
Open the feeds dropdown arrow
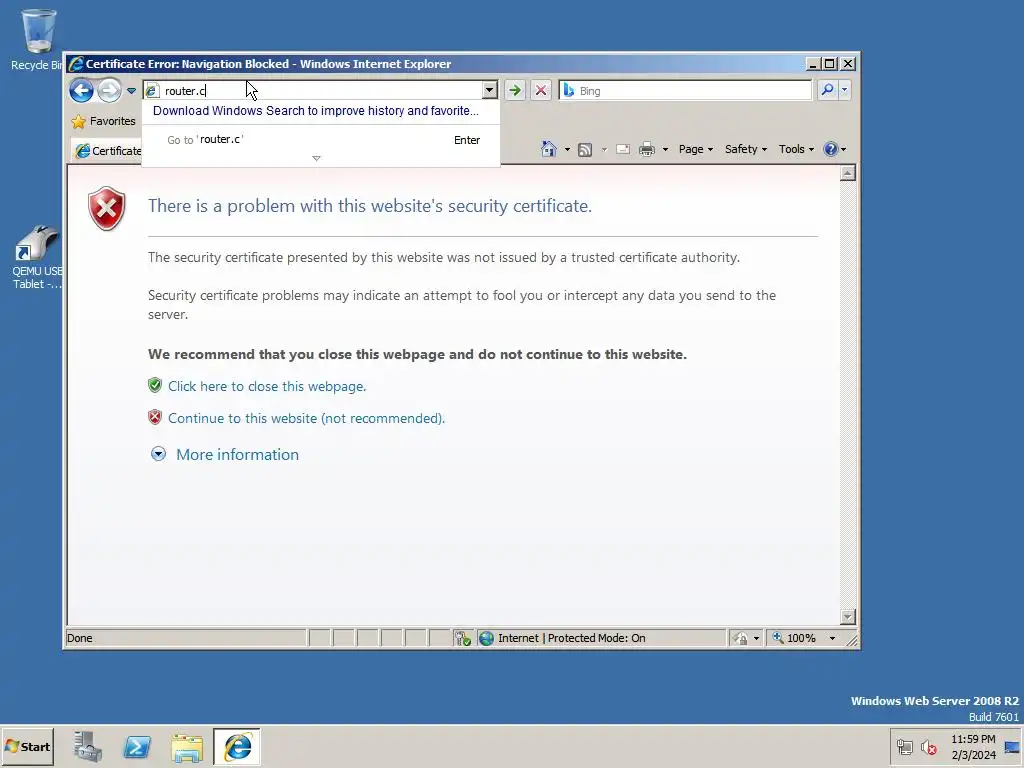tap(604, 150)
